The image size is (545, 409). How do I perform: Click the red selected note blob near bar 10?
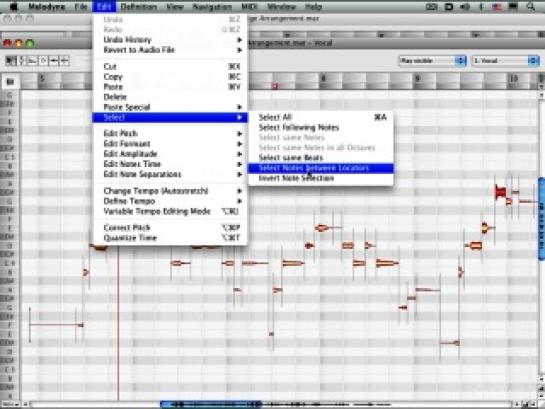(x=501, y=192)
